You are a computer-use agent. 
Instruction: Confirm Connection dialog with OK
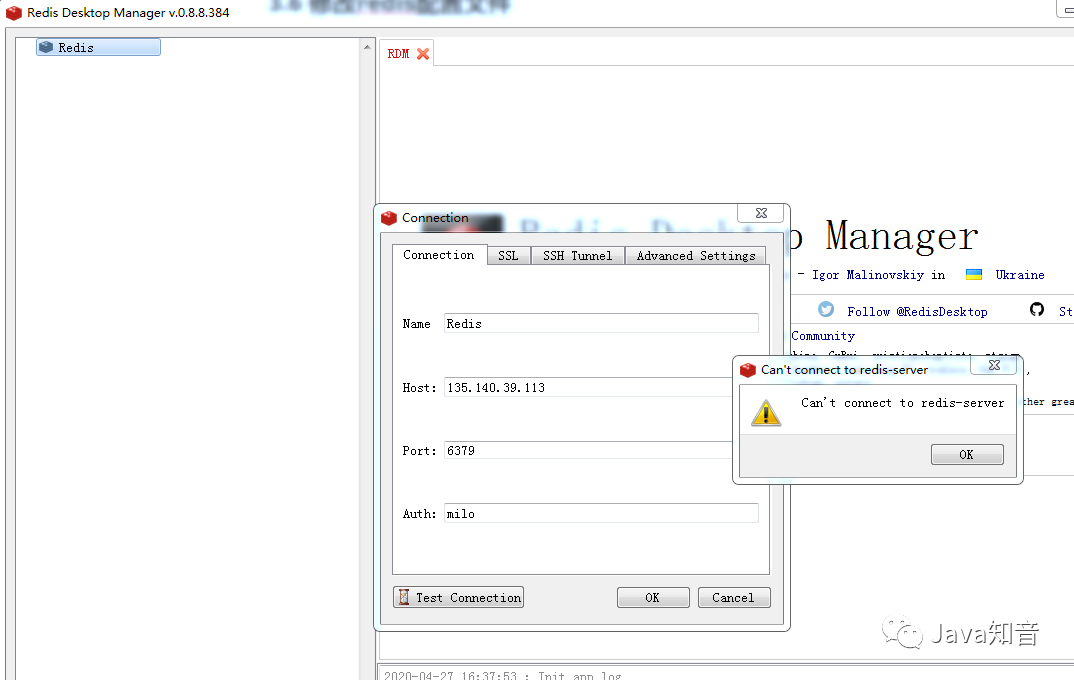(x=653, y=597)
